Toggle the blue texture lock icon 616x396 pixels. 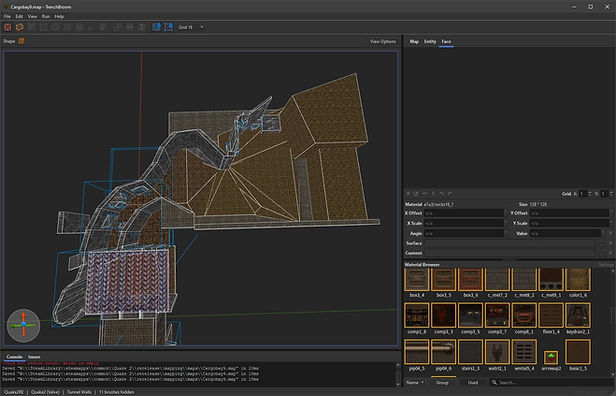click(x=156, y=27)
